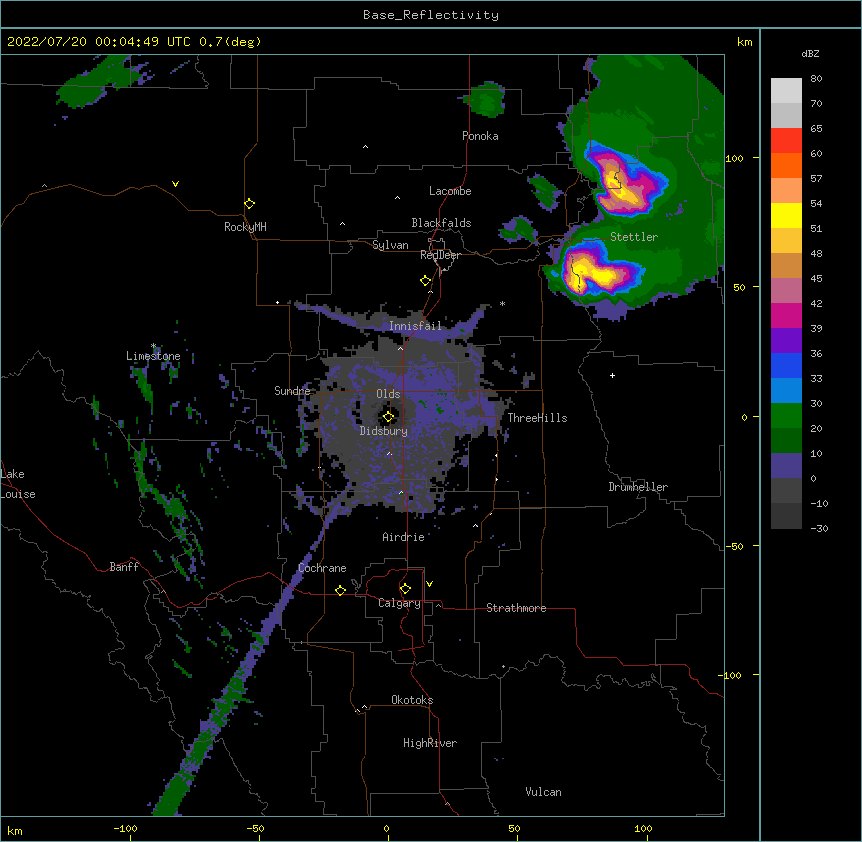Pick the violet 36–39 dBZ legend swatch
This screenshot has height=842, width=862.
click(x=786, y=341)
